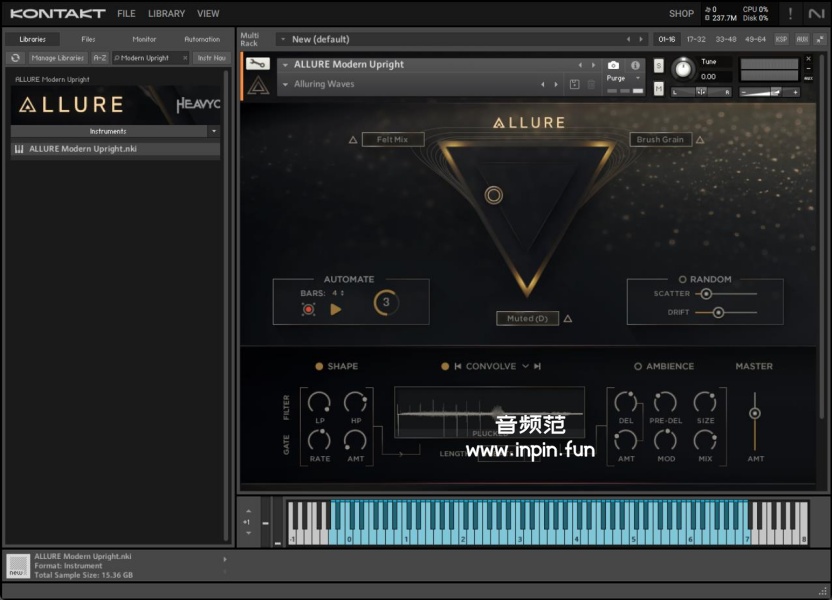Screen dimensions: 832x600
Task: Select the Felt Mix sound source button
Action: point(393,140)
